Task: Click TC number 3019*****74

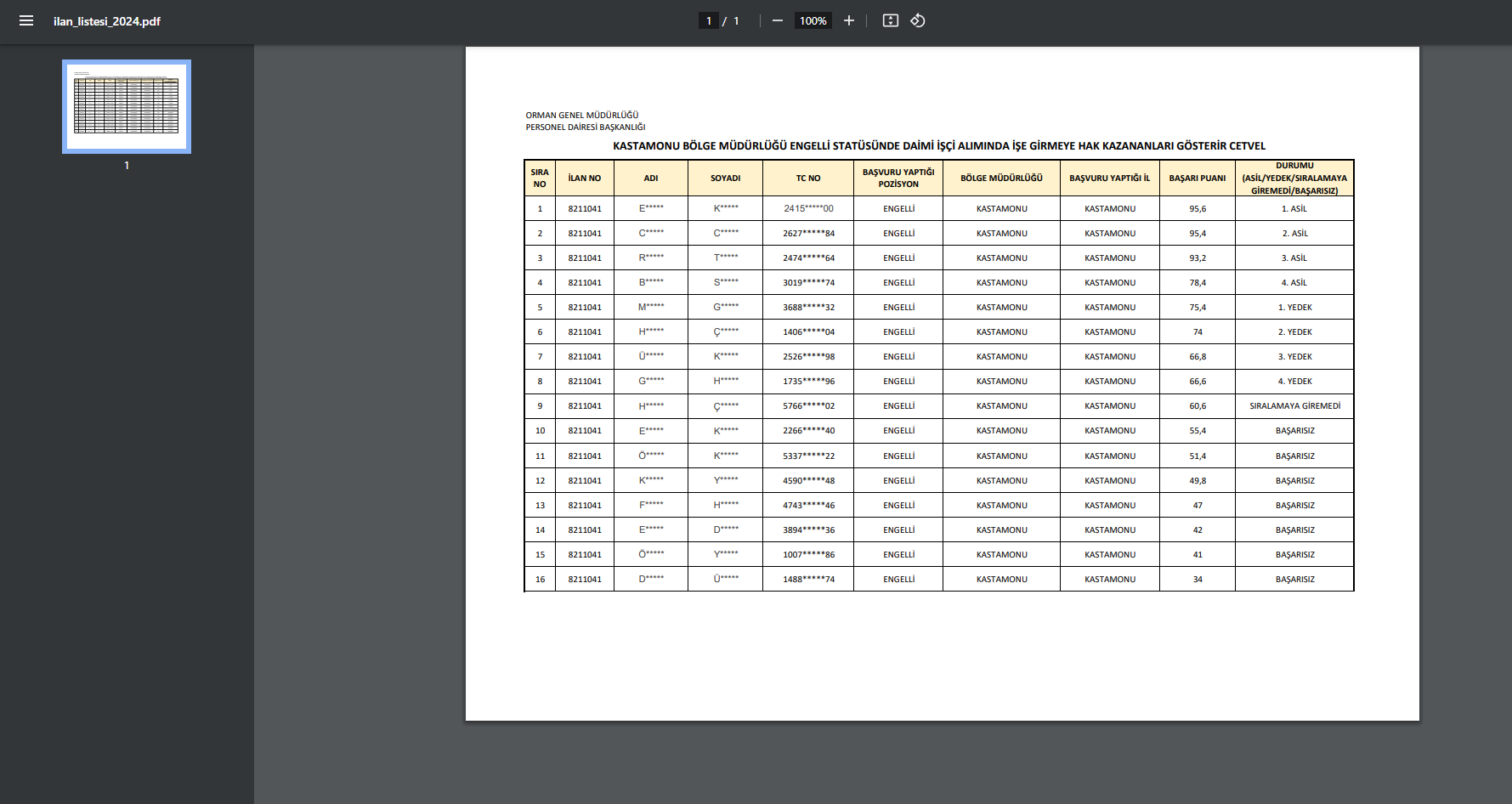Action: (808, 282)
